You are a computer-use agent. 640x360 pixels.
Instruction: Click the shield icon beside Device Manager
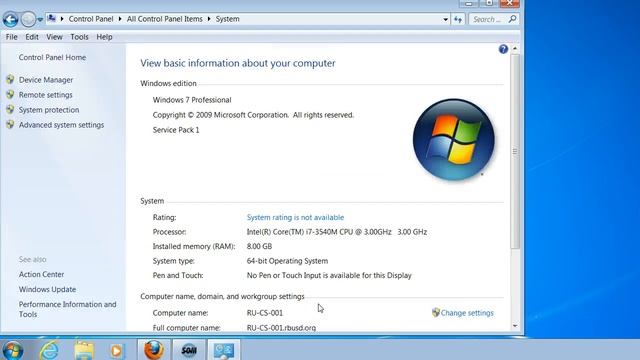[10, 79]
